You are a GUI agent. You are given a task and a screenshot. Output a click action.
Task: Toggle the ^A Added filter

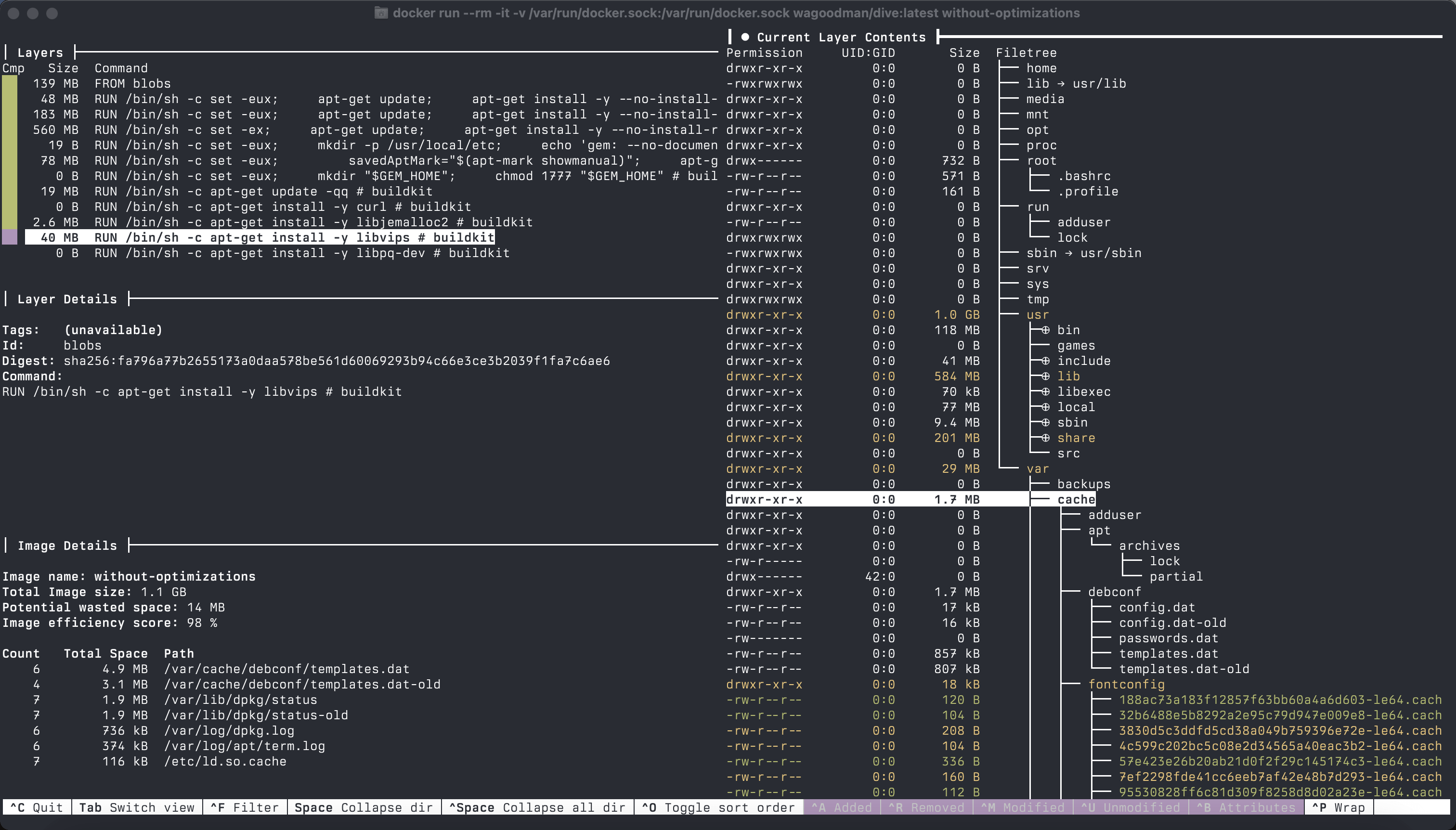pos(842,807)
